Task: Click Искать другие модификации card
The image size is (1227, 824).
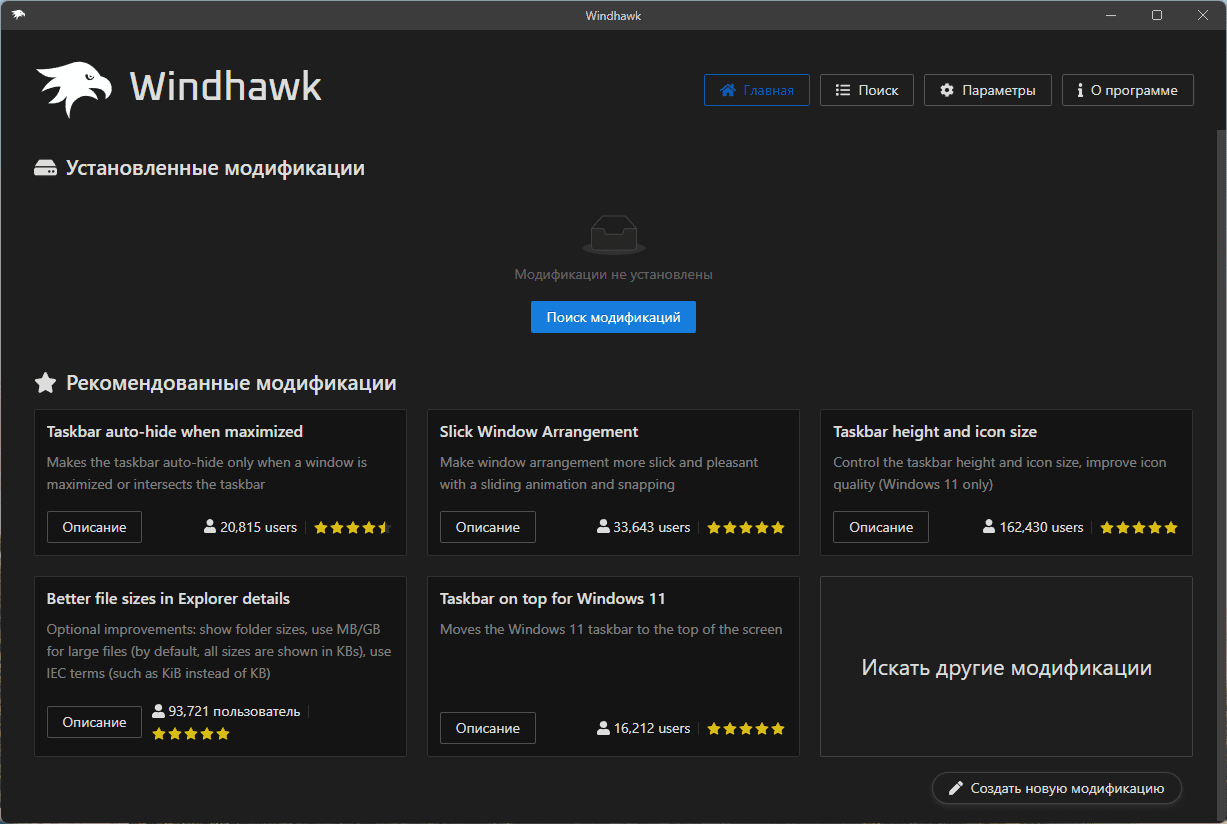Action: [x=1006, y=667]
